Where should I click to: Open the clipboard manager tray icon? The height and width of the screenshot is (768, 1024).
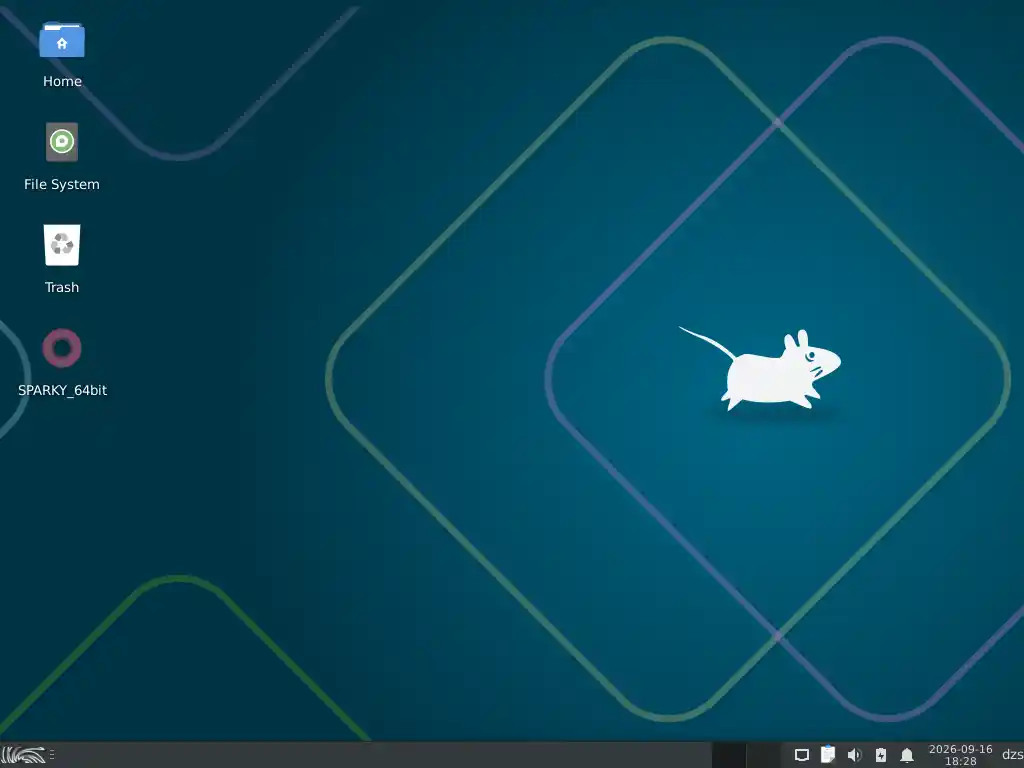click(x=828, y=755)
